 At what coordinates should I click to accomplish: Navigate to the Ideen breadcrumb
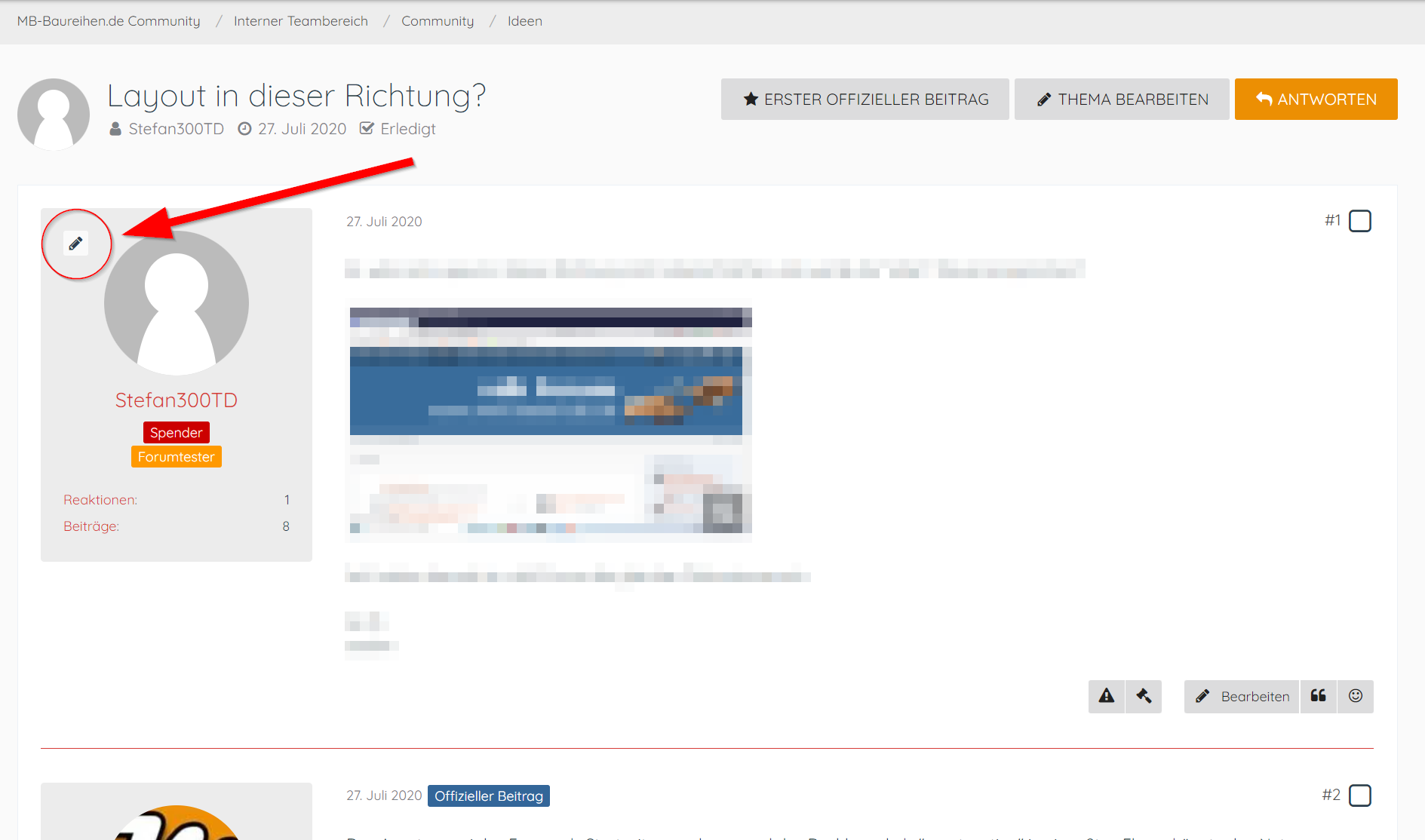pyautogui.click(x=524, y=21)
